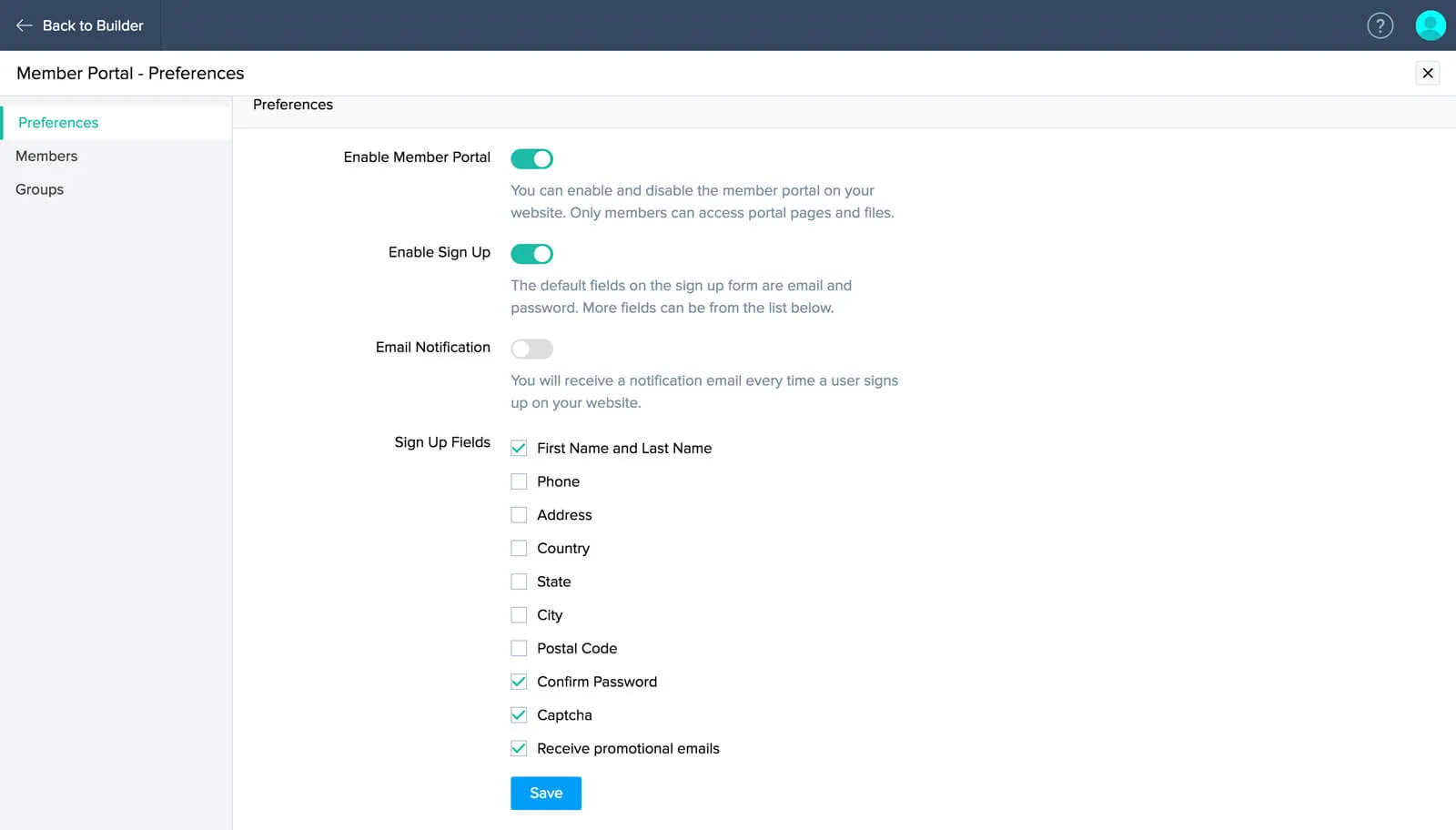Check the Country field checkbox
This screenshot has height=830, width=1456.
pyautogui.click(x=519, y=548)
